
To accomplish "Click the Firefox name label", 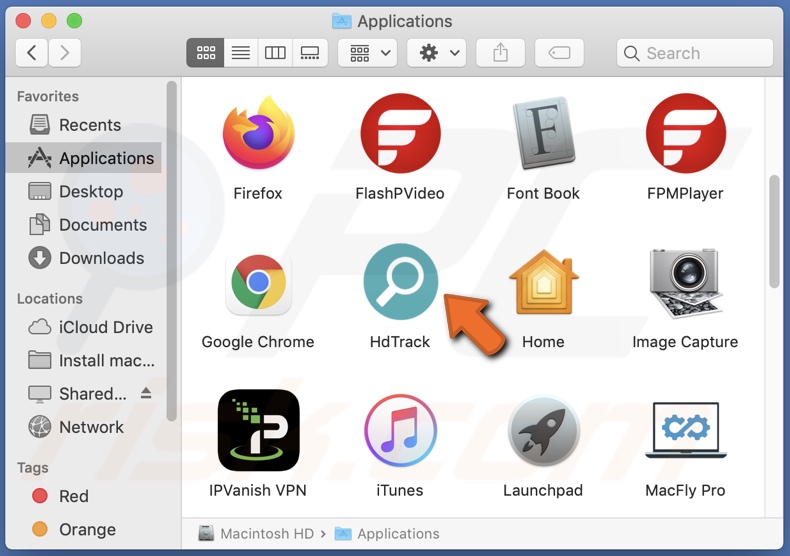I will point(258,193).
